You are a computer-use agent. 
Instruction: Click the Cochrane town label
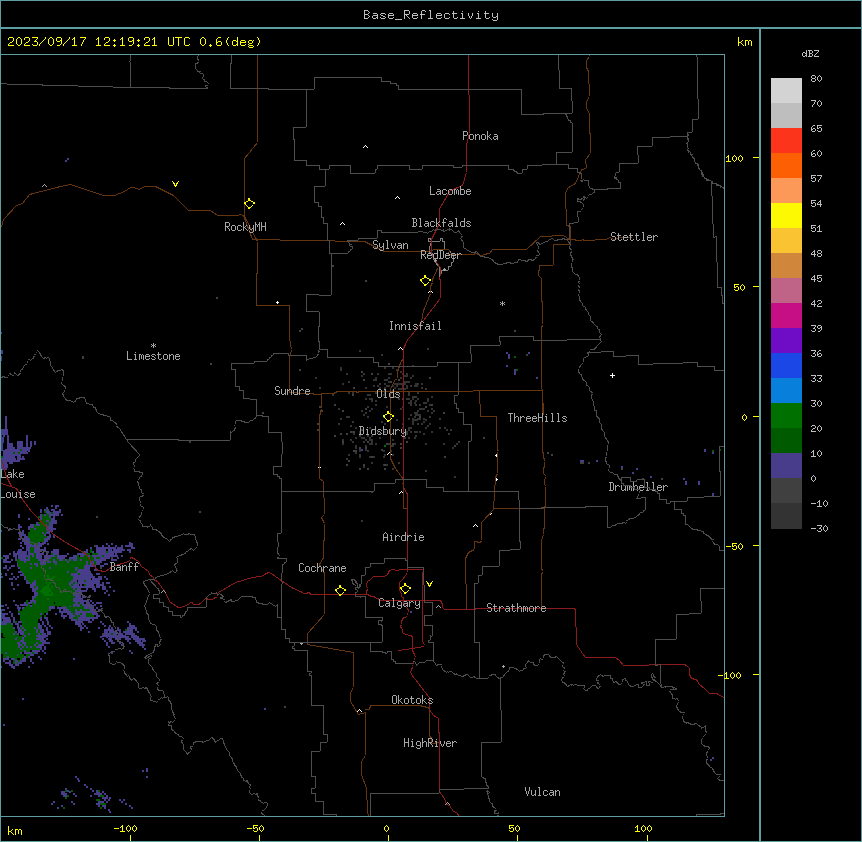coord(322,568)
